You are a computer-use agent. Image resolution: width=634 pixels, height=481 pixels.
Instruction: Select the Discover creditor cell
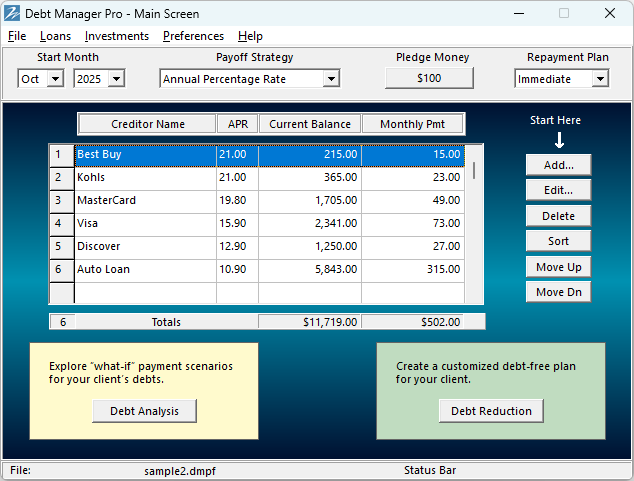tap(146, 248)
